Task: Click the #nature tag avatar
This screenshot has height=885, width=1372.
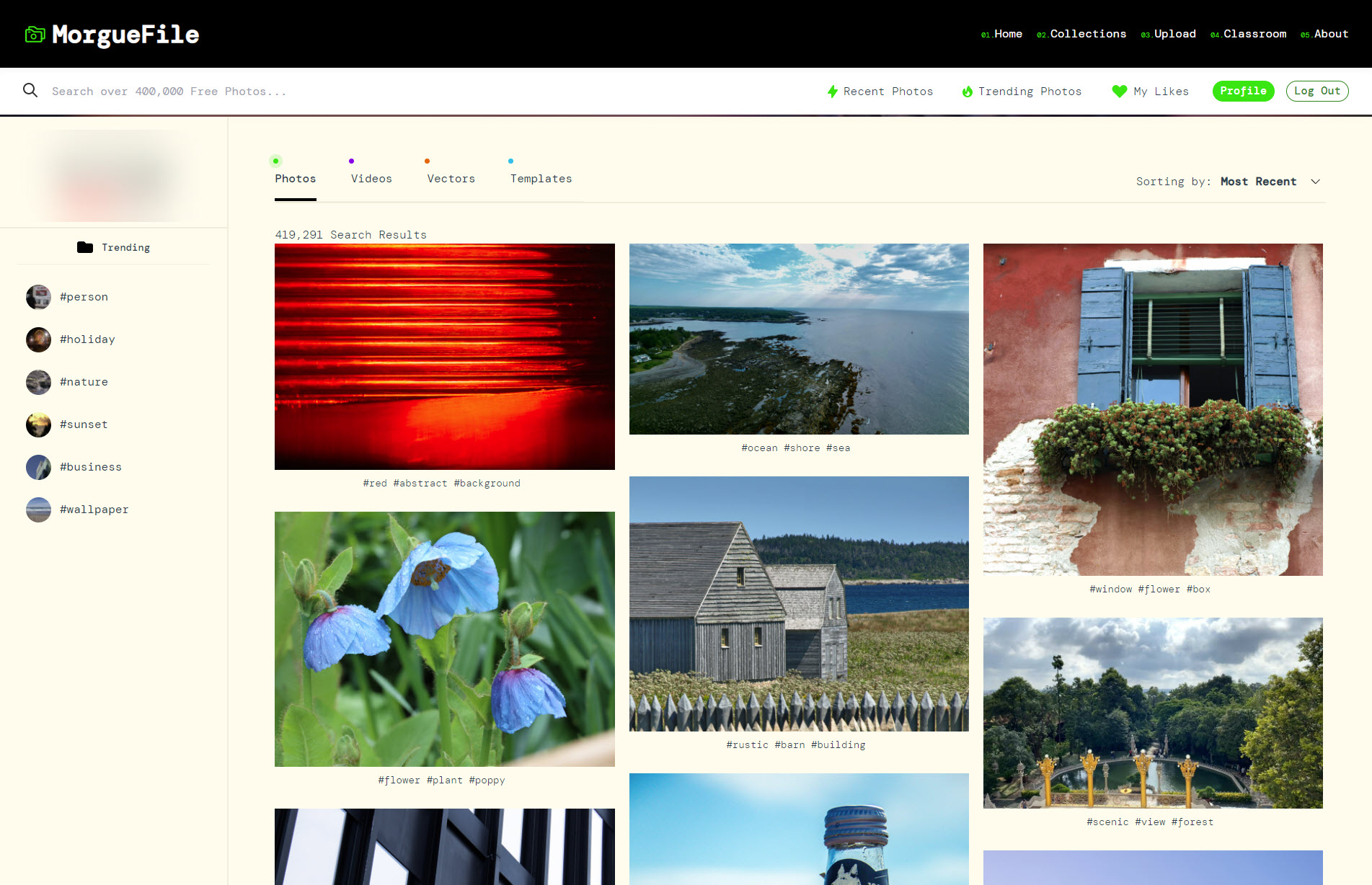Action: (x=39, y=382)
